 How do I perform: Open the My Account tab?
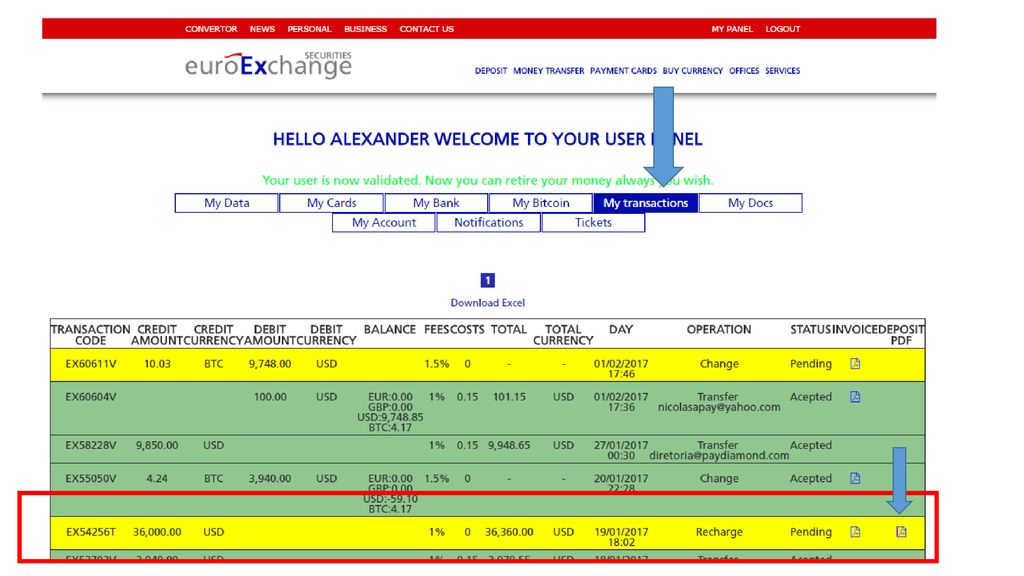(x=384, y=223)
